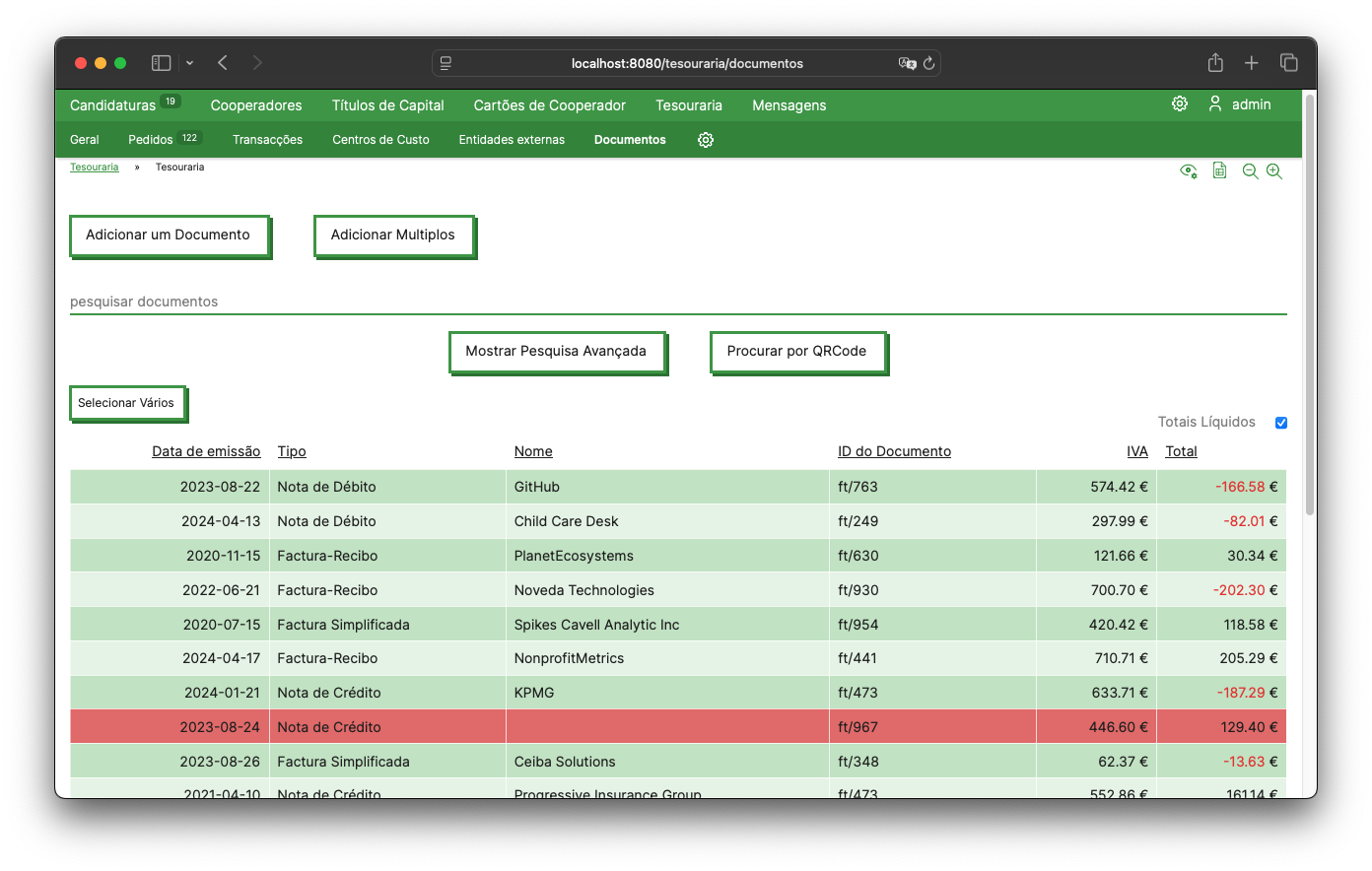Screen dimensions: 1372x871
Task: Open the settings gear next to admin
Action: (x=1179, y=104)
